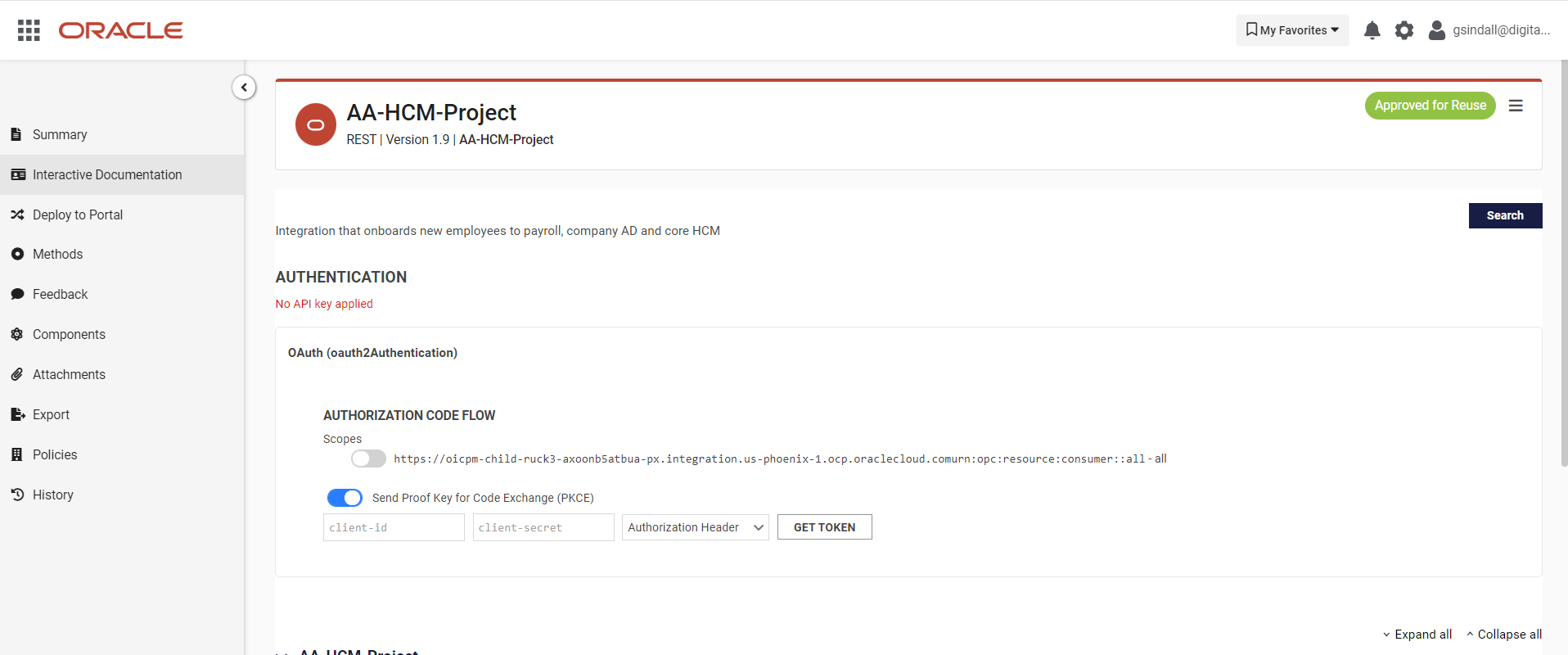Open the My Favorites dropdown

(1292, 30)
